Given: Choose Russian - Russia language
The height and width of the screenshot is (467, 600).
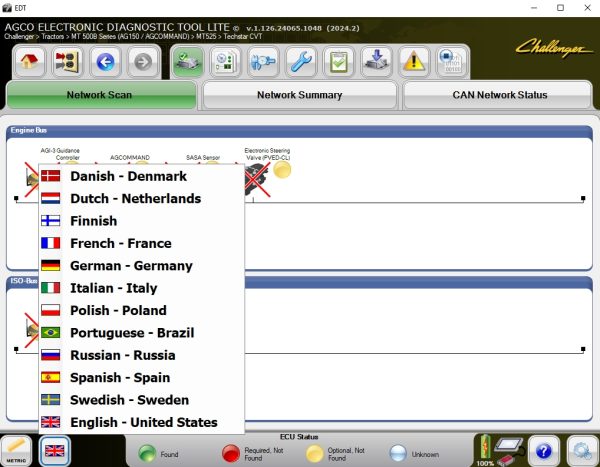Looking at the screenshot, I should (141, 355).
